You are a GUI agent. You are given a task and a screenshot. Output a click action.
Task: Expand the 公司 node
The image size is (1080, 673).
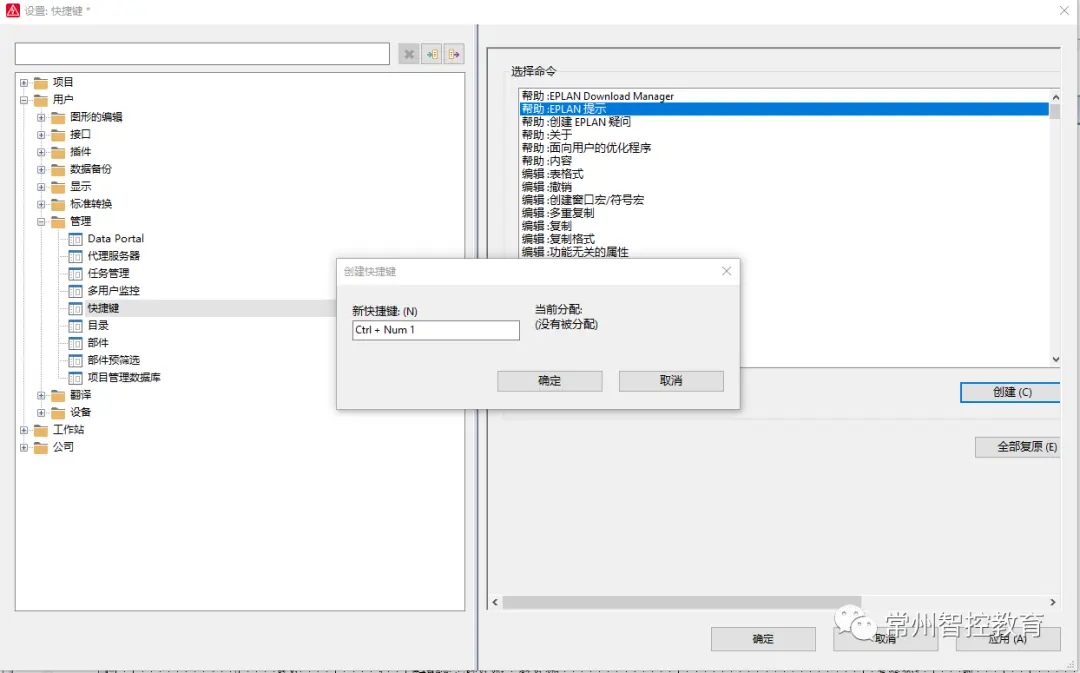[x=24, y=447]
